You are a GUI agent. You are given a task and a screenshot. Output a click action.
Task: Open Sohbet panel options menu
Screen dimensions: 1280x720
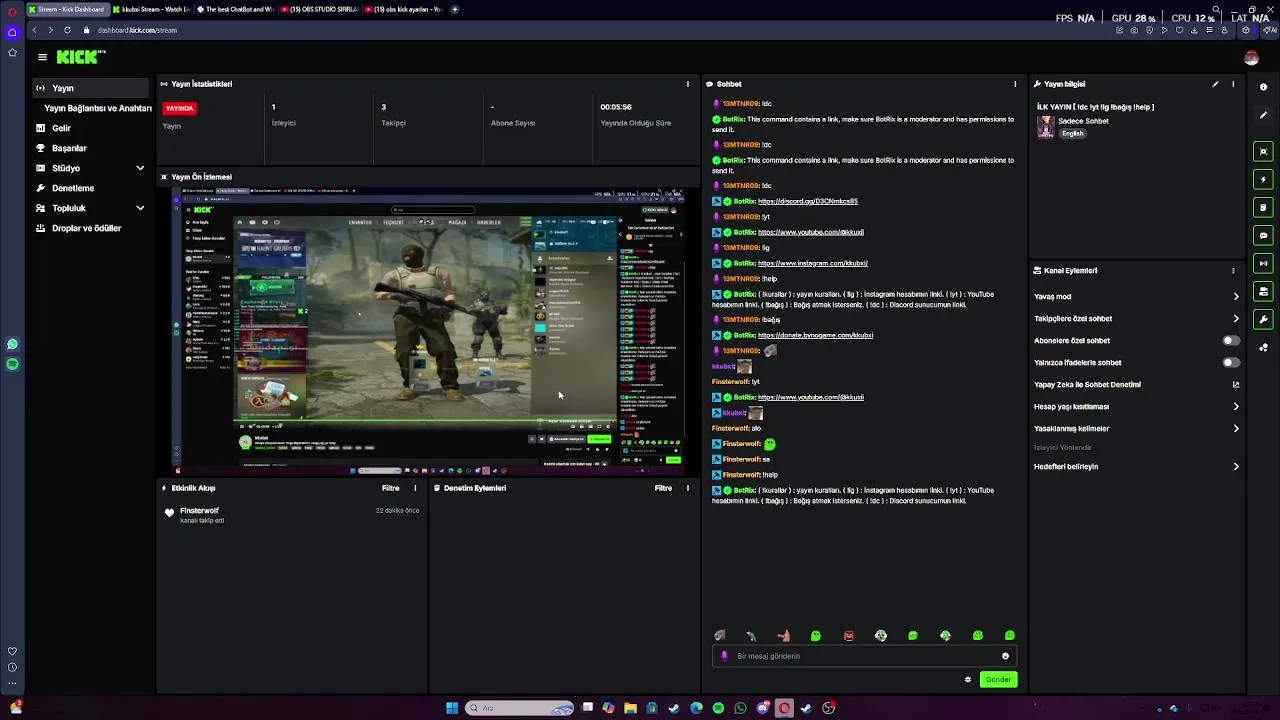[x=1015, y=84]
